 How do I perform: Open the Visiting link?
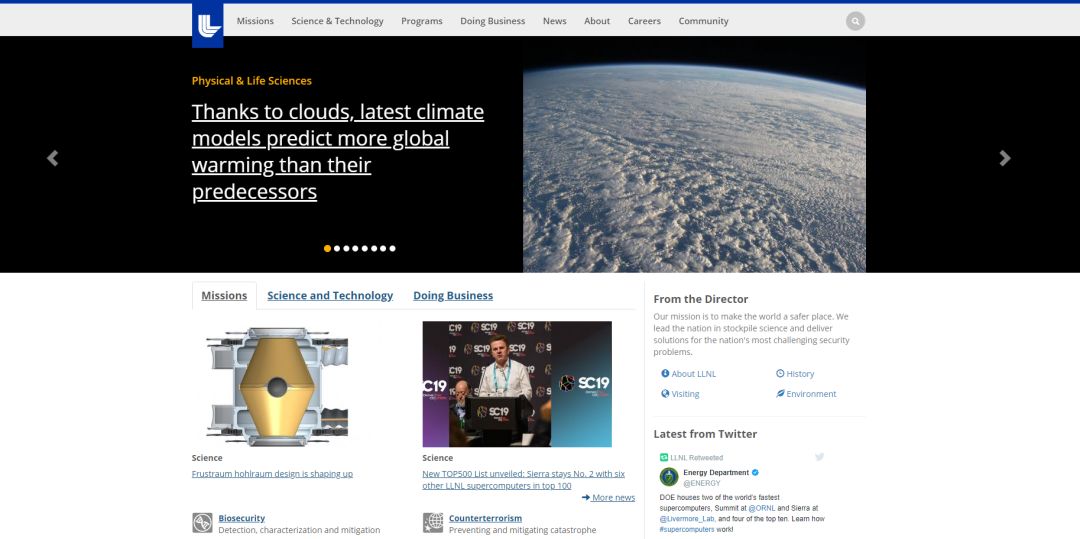[685, 394]
